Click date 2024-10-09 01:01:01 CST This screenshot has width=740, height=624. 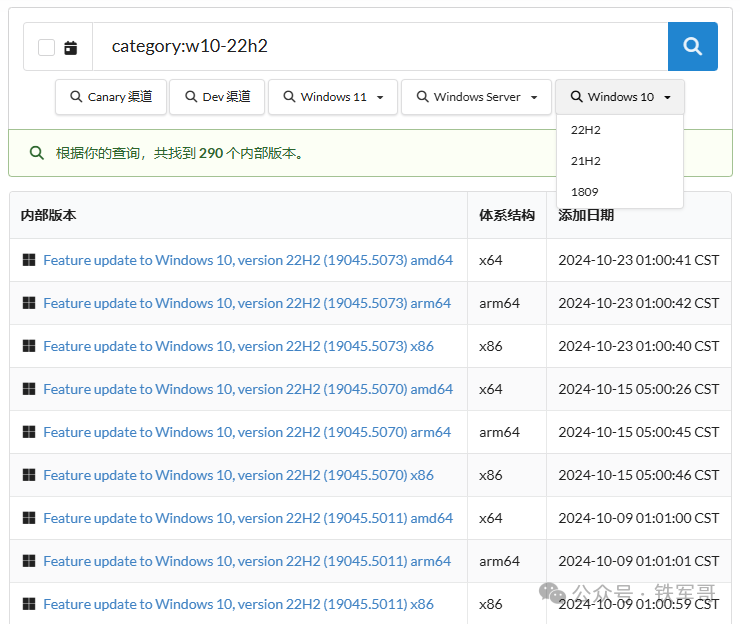pyautogui.click(x=639, y=561)
